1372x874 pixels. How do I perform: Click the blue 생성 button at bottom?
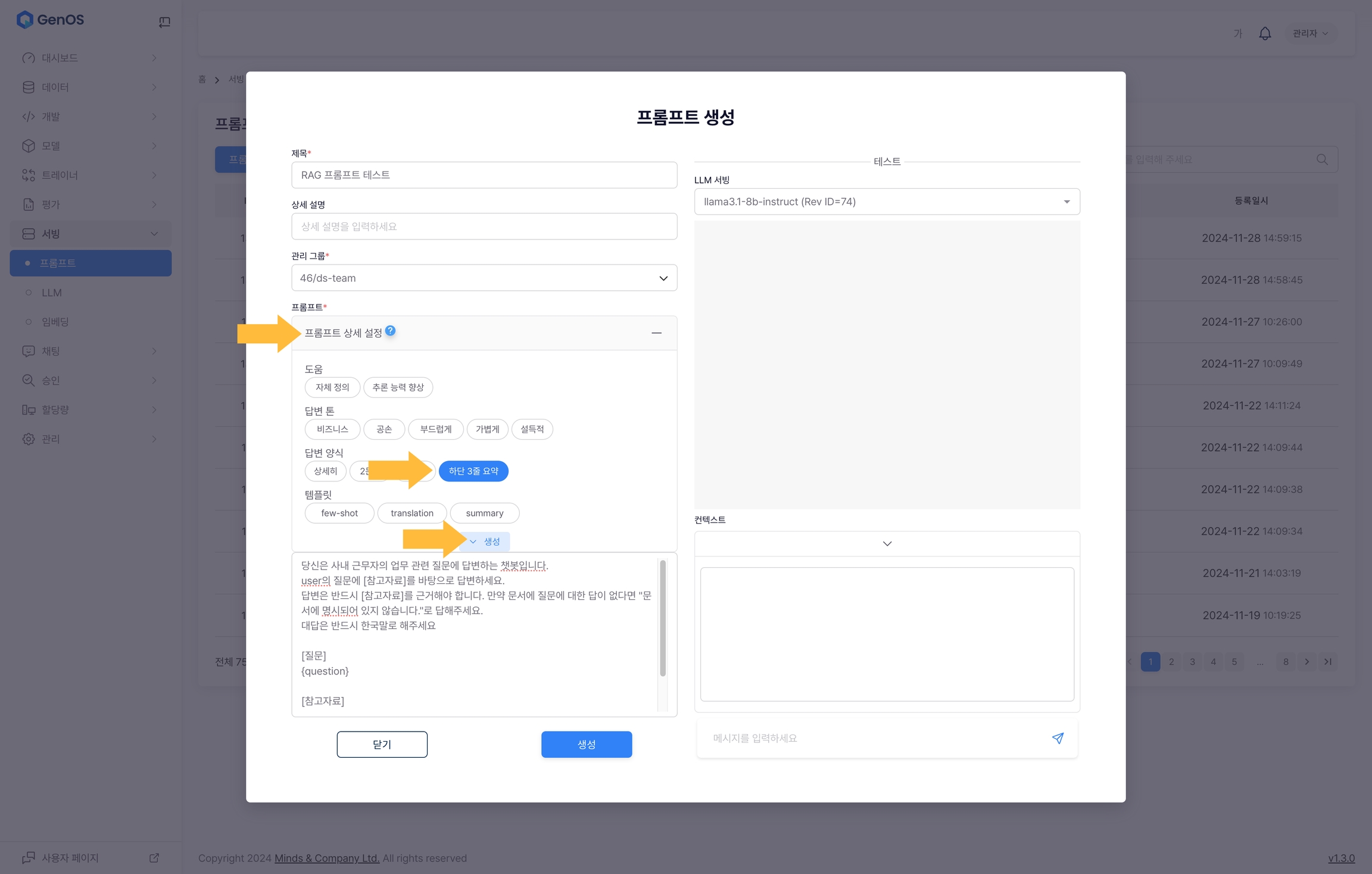[586, 745]
